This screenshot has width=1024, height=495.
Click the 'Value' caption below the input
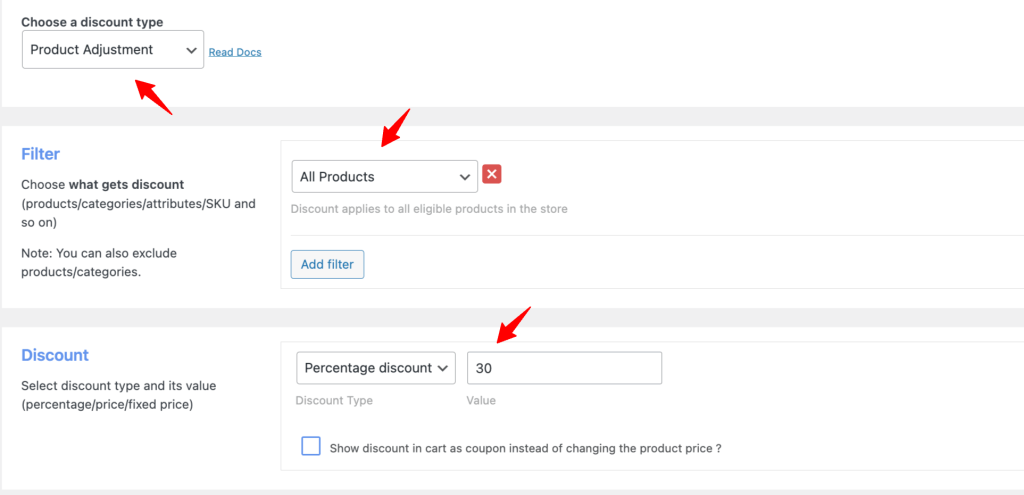click(x=481, y=401)
